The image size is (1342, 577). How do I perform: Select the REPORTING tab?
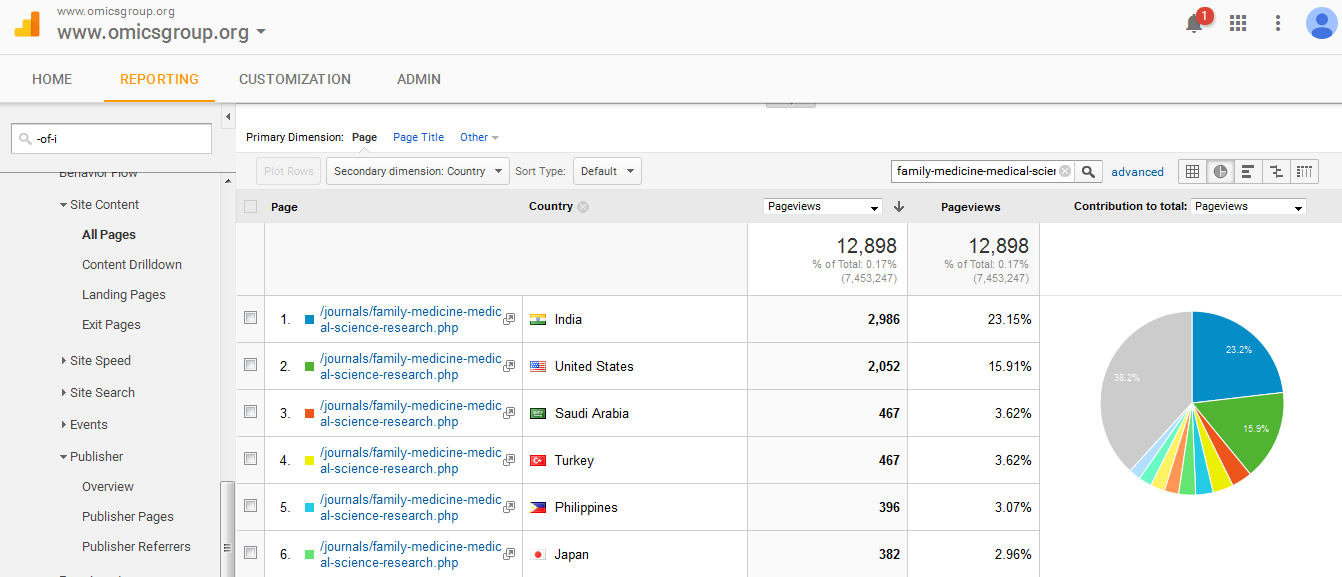[159, 79]
